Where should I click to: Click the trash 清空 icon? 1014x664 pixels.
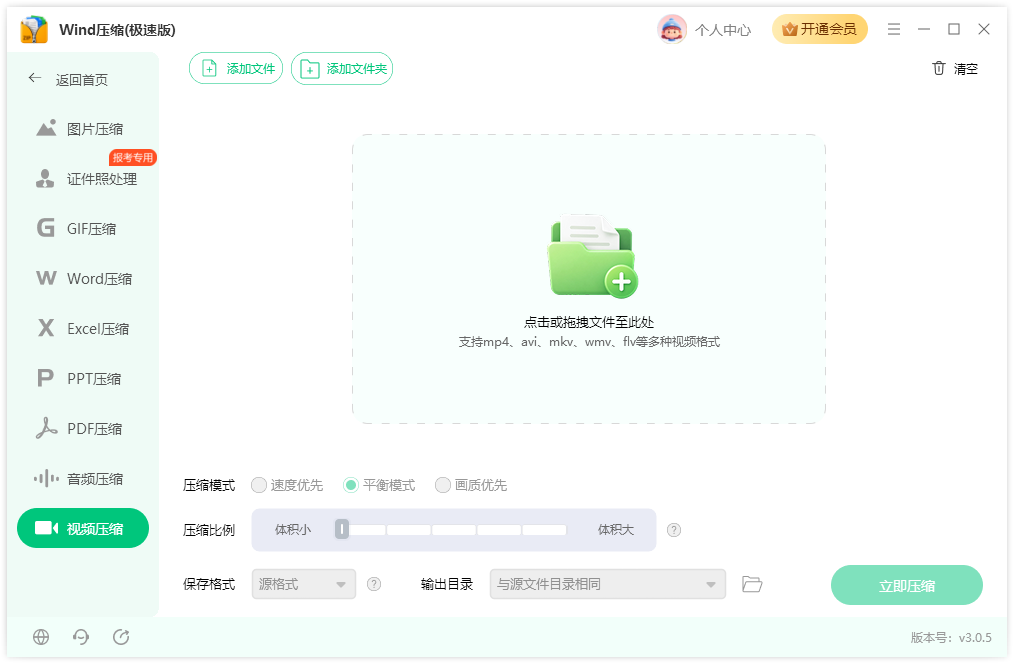click(x=938, y=68)
